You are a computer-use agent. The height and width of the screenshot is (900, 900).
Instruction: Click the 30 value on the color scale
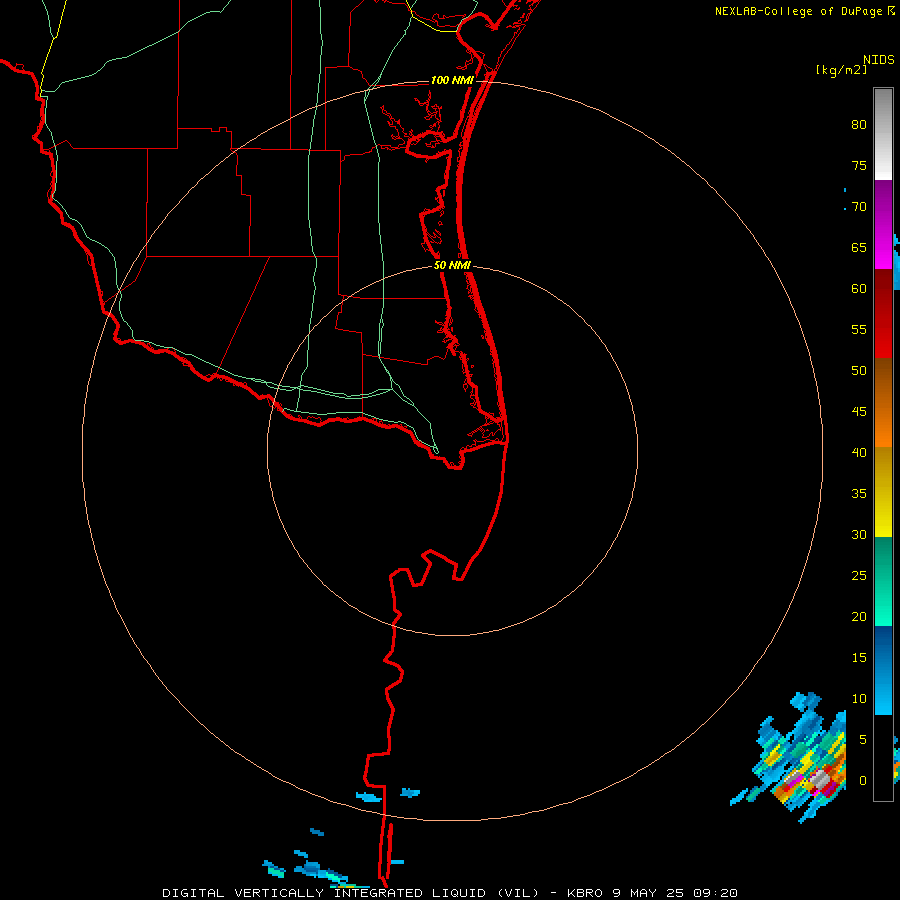point(859,534)
